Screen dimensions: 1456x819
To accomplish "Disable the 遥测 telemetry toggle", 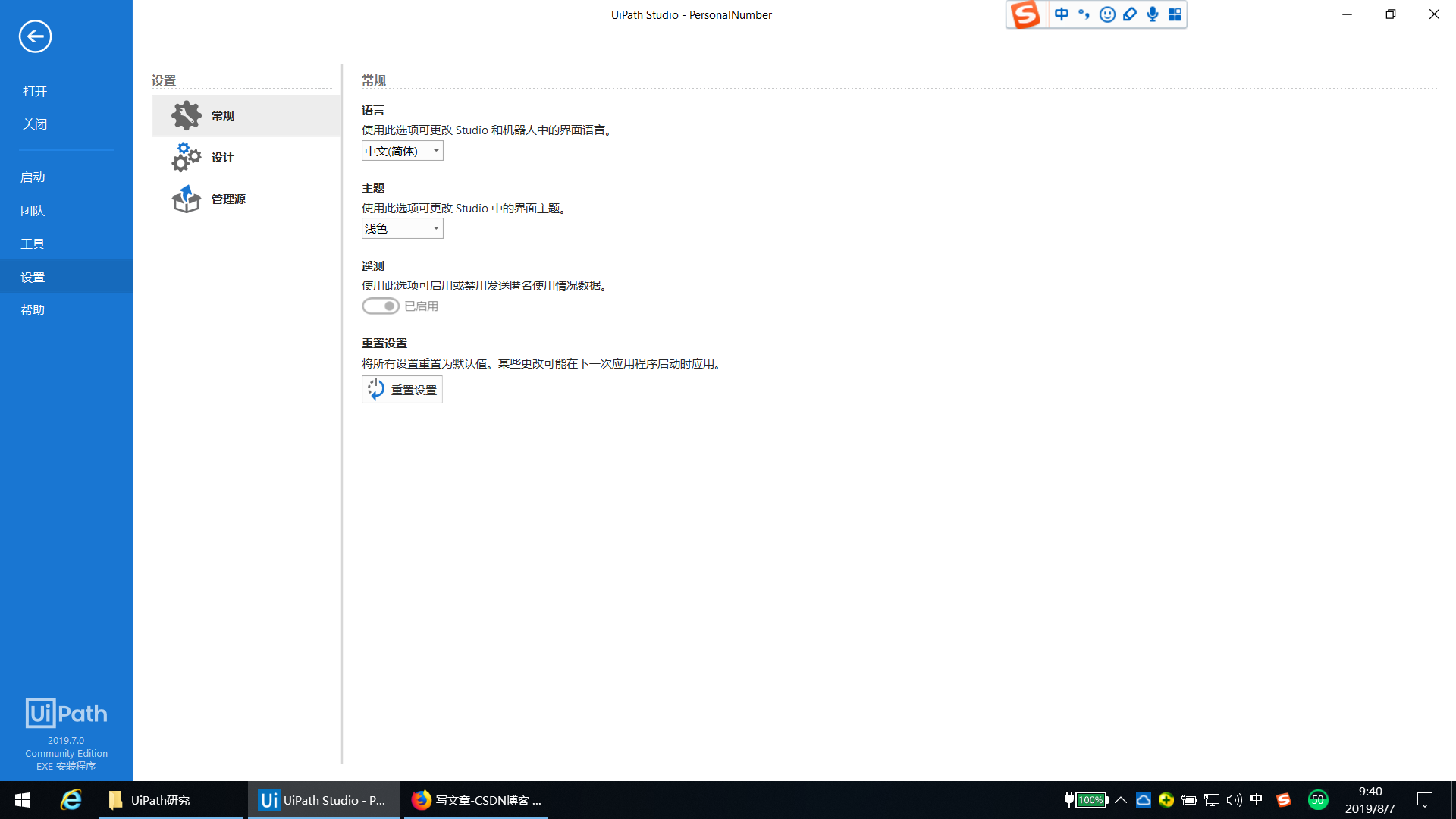I will coord(381,306).
